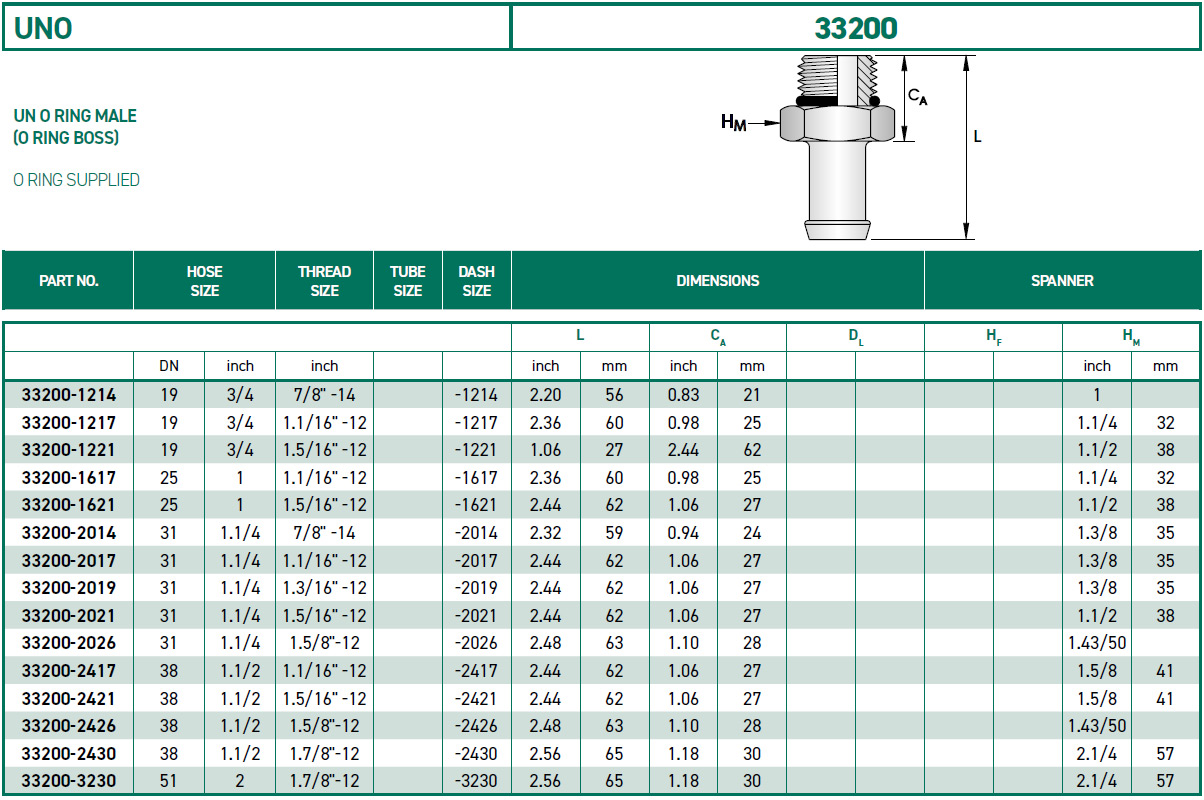
Task: Click dash size -2019 cell
Action: [475, 588]
